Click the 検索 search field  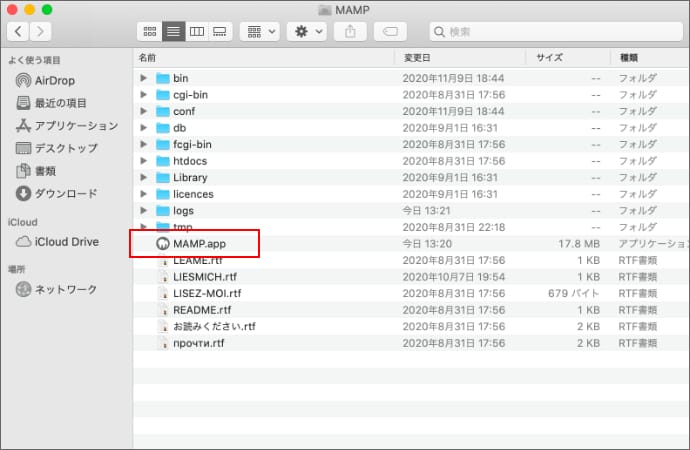(x=550, y=32)
